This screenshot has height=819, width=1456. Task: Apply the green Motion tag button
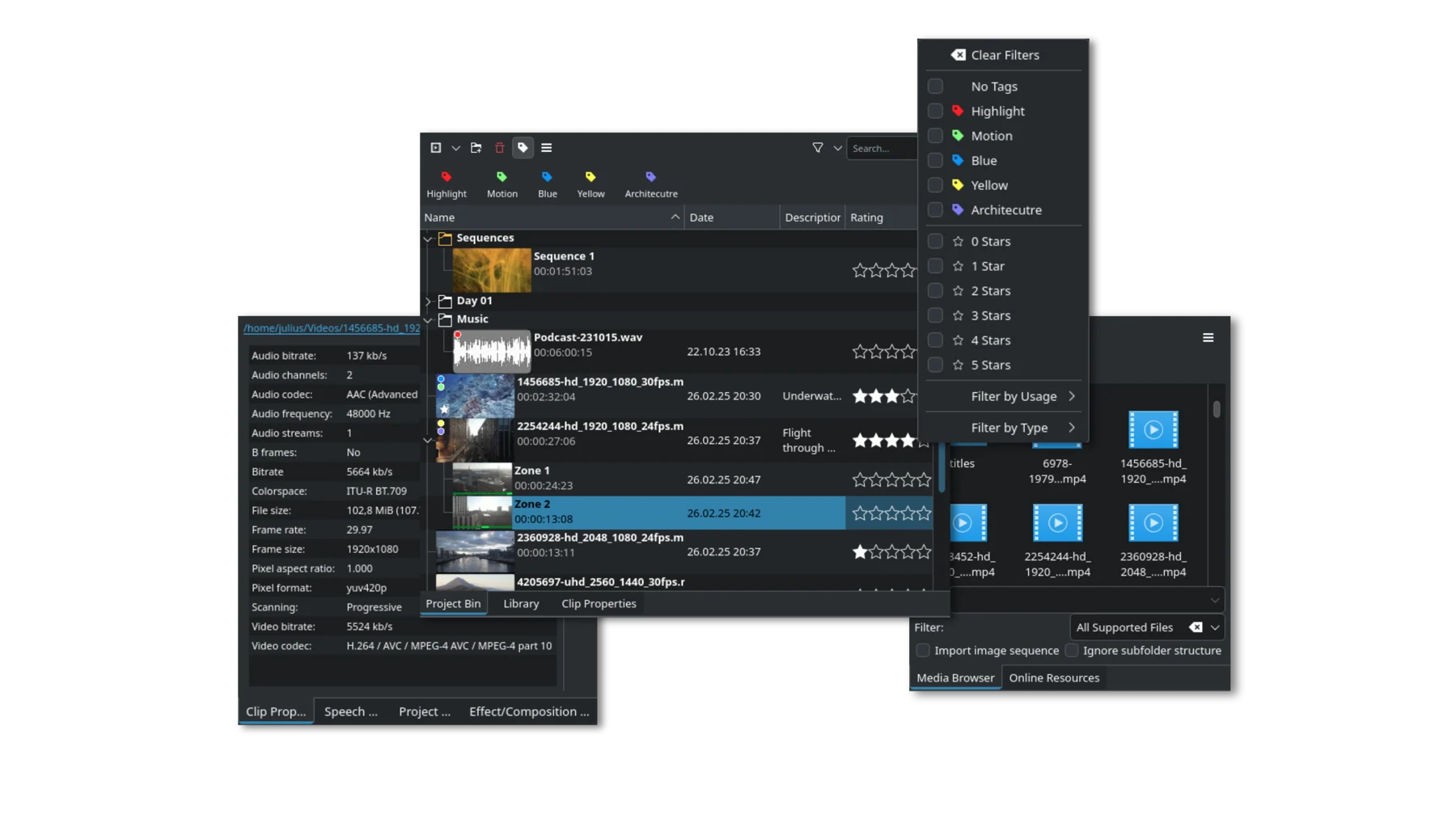[502, 184]
